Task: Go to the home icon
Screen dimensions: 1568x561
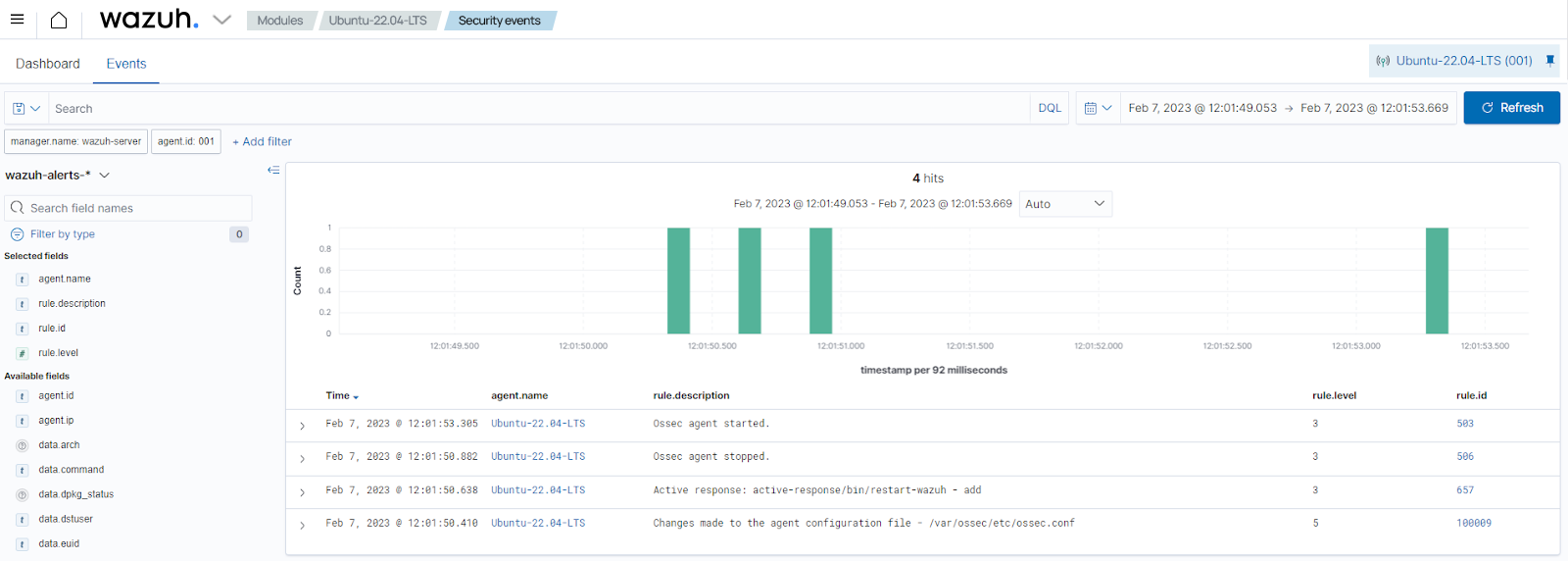Action: click(59, 20)
